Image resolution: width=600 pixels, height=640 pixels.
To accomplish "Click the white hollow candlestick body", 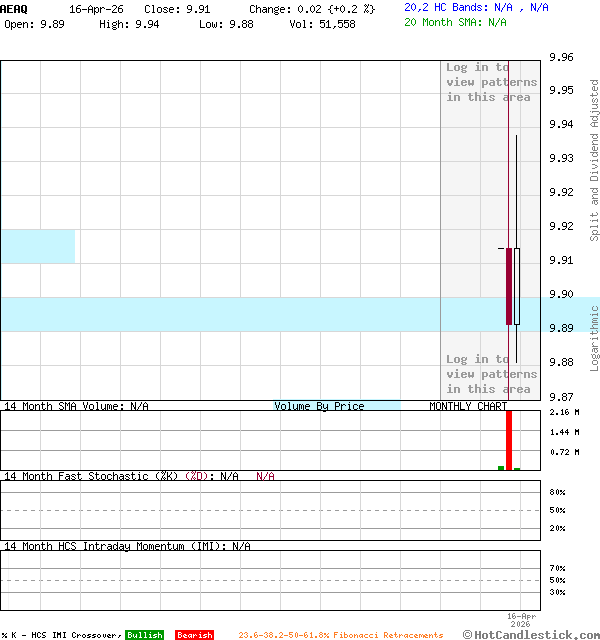I will coord(517,286).
